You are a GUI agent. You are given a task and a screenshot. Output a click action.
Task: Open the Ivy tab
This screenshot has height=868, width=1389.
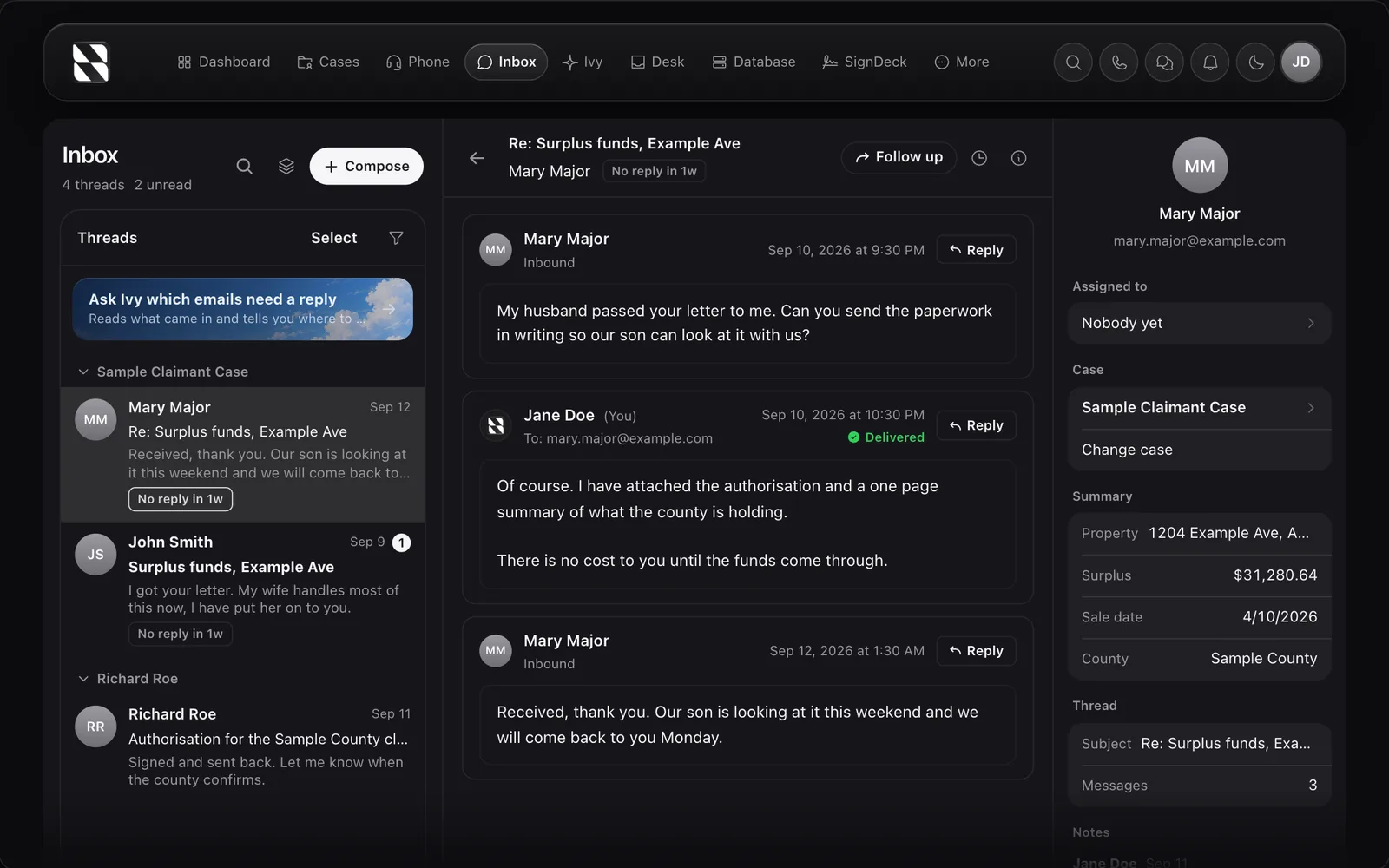click(583, 62)
